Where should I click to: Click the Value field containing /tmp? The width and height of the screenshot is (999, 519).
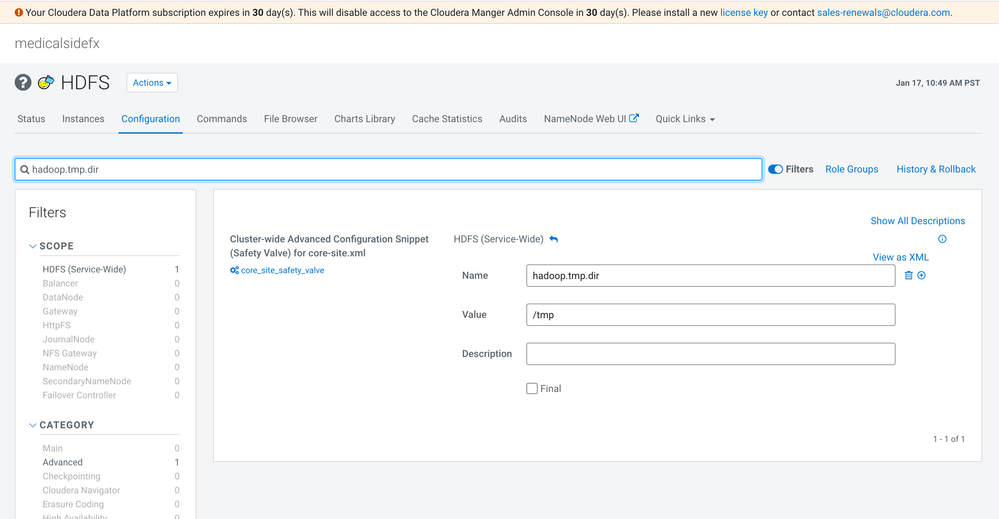click(x=710, y=315)
